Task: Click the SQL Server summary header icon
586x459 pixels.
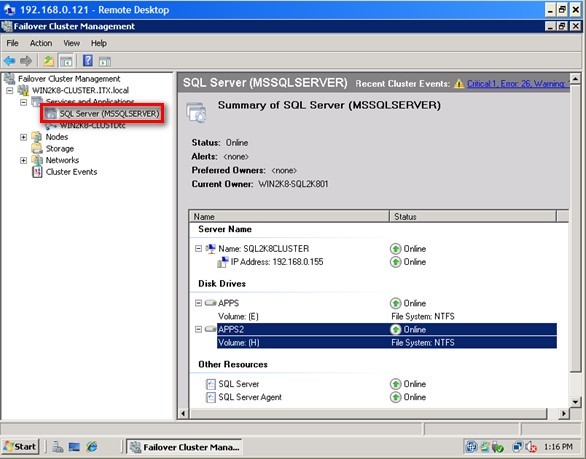Action: pos(196,112)
